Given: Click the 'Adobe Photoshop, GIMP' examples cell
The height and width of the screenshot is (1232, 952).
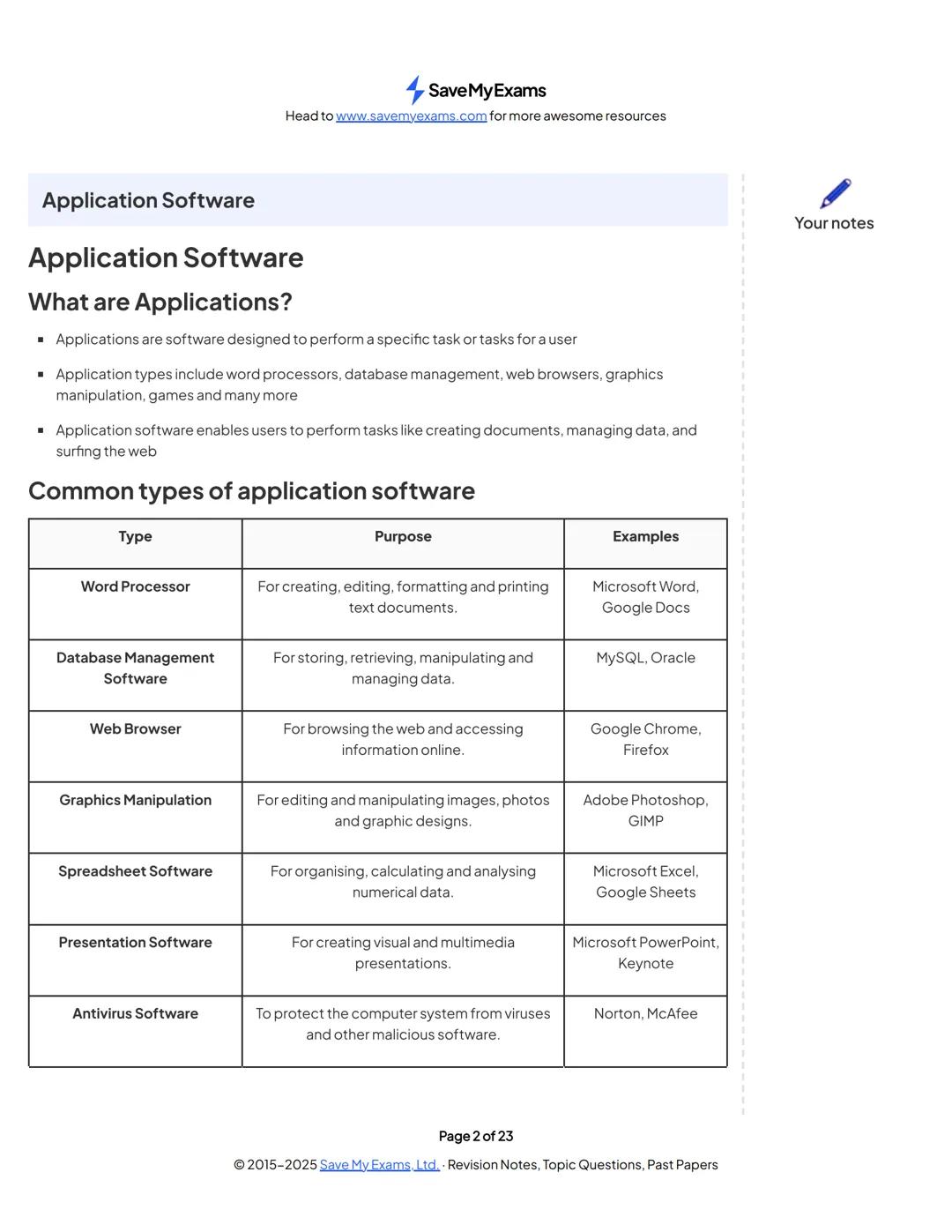Looking at the screenshot, I should click(645, 810).
